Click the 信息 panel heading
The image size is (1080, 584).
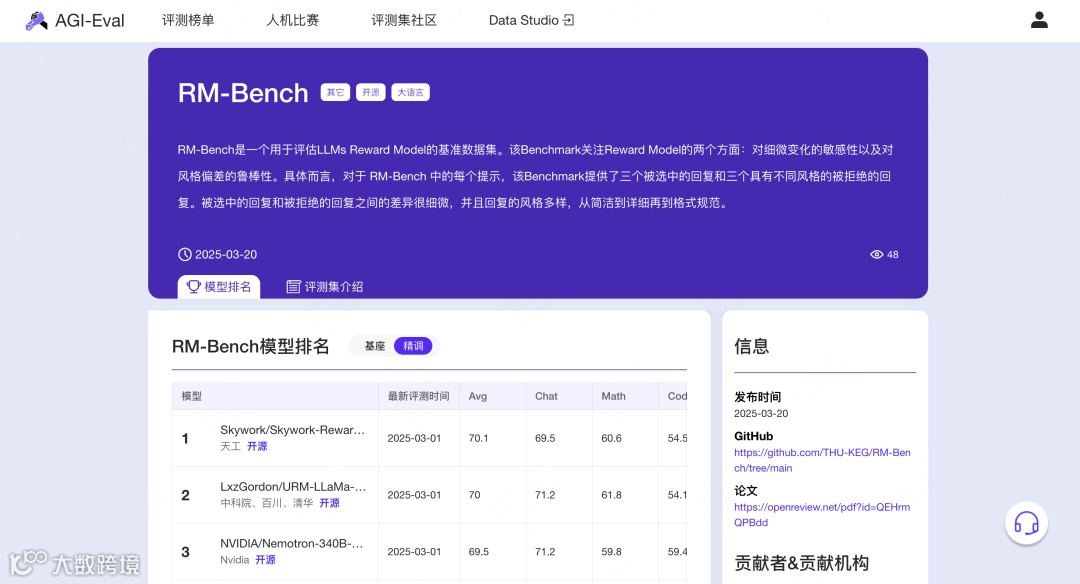click(x=751, y=346)
